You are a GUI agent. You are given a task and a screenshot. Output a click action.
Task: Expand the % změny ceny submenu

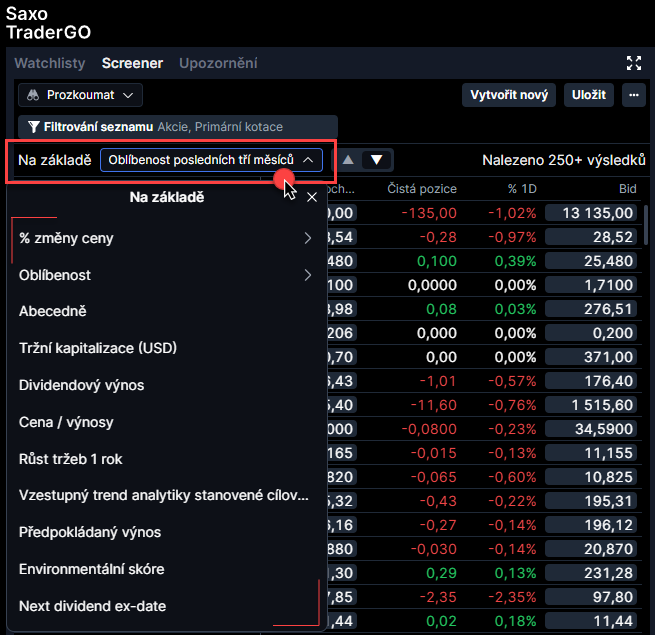pos(307,238)
